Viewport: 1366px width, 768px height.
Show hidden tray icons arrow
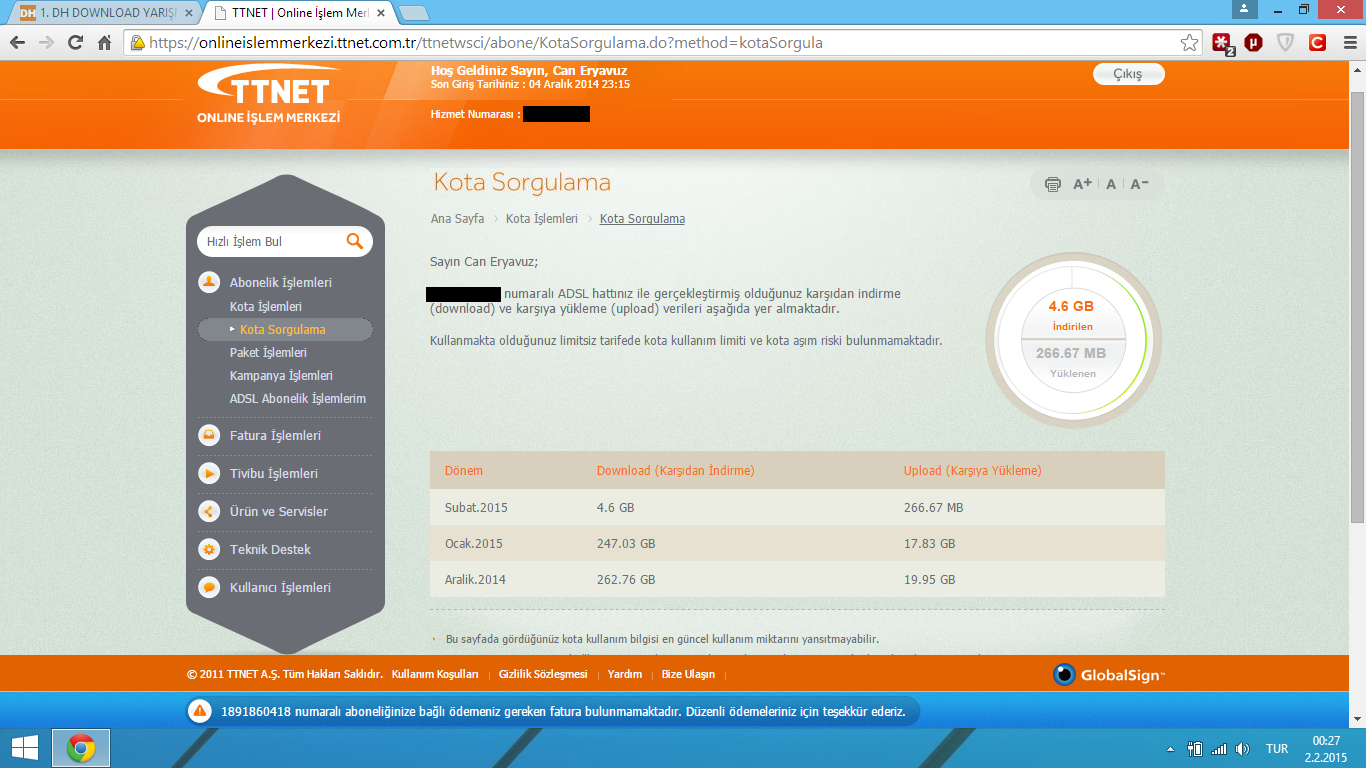coord(1170,749)
